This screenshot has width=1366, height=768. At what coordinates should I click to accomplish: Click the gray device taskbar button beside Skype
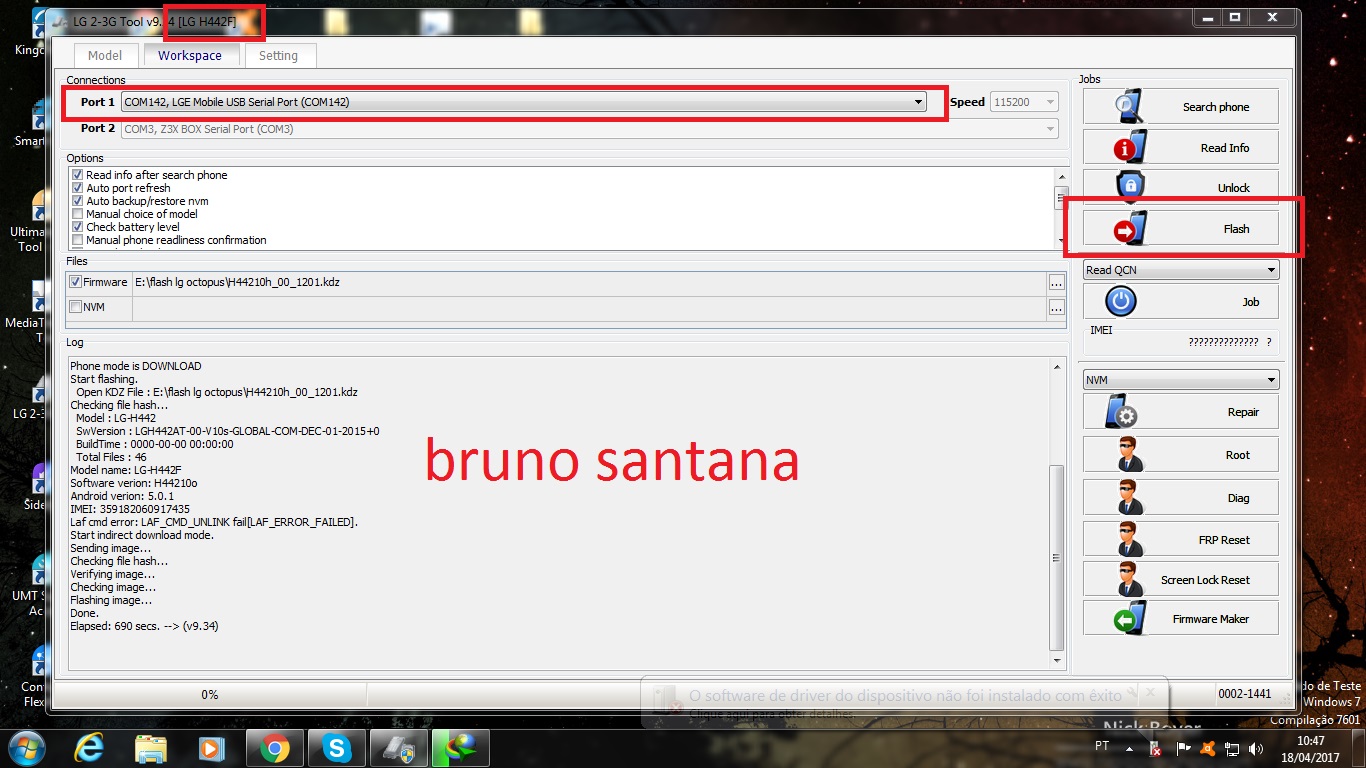click(x=398, y=747)
